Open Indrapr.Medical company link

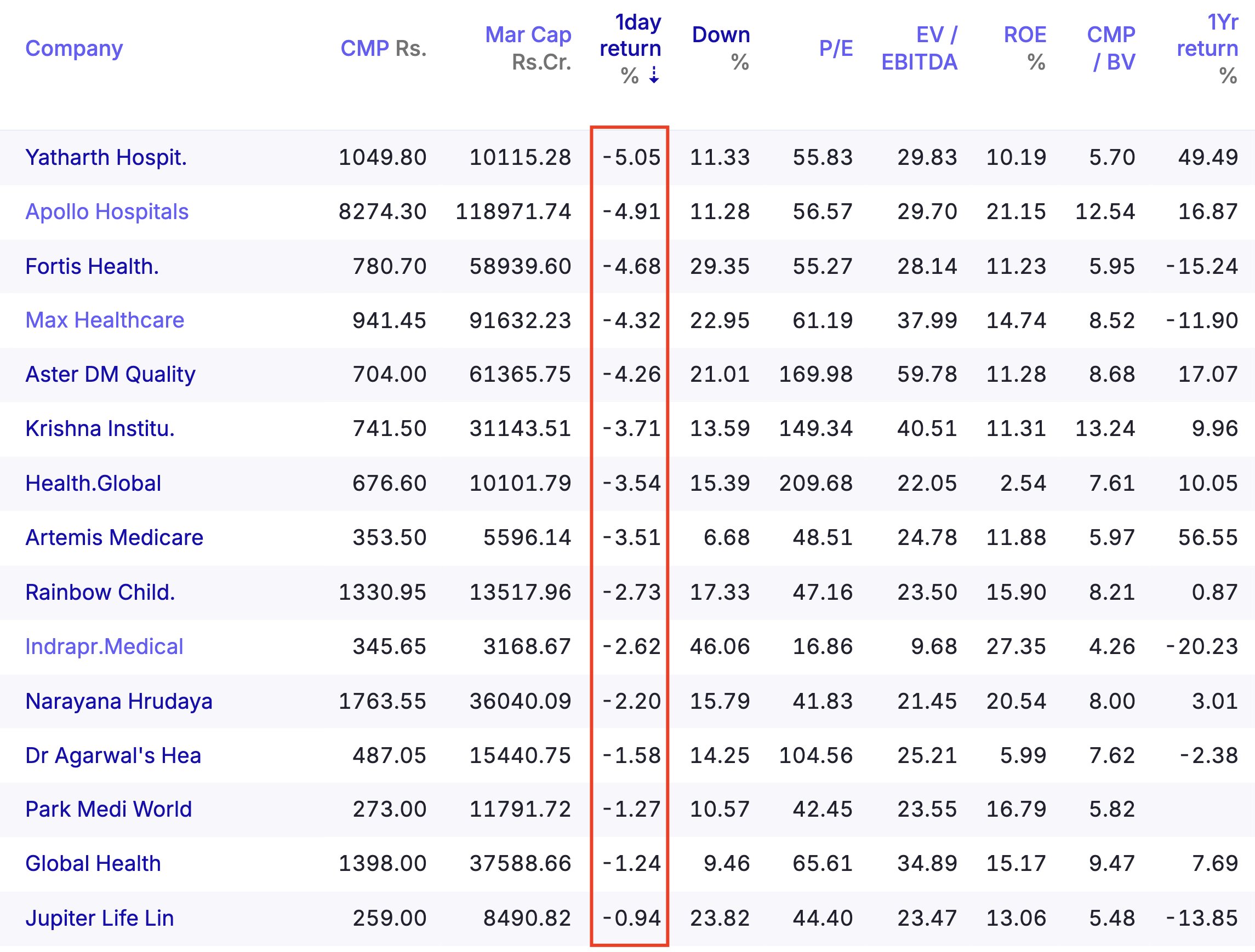click(104, 647)
